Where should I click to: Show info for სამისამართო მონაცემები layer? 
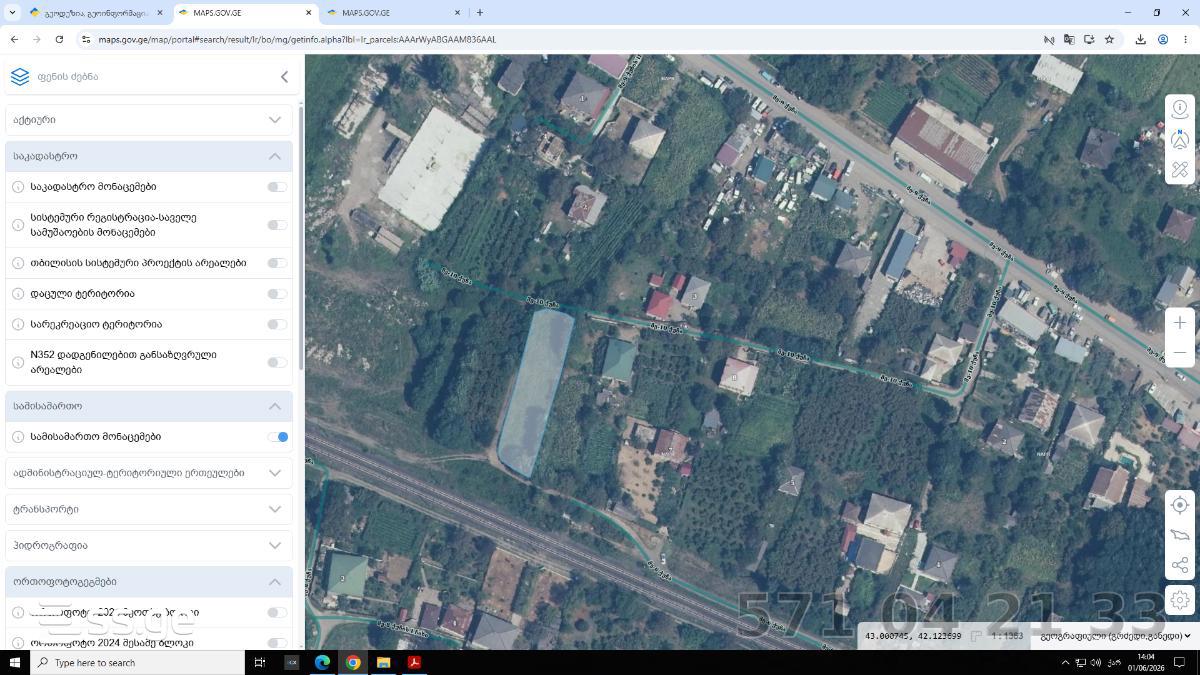[18, 437]
